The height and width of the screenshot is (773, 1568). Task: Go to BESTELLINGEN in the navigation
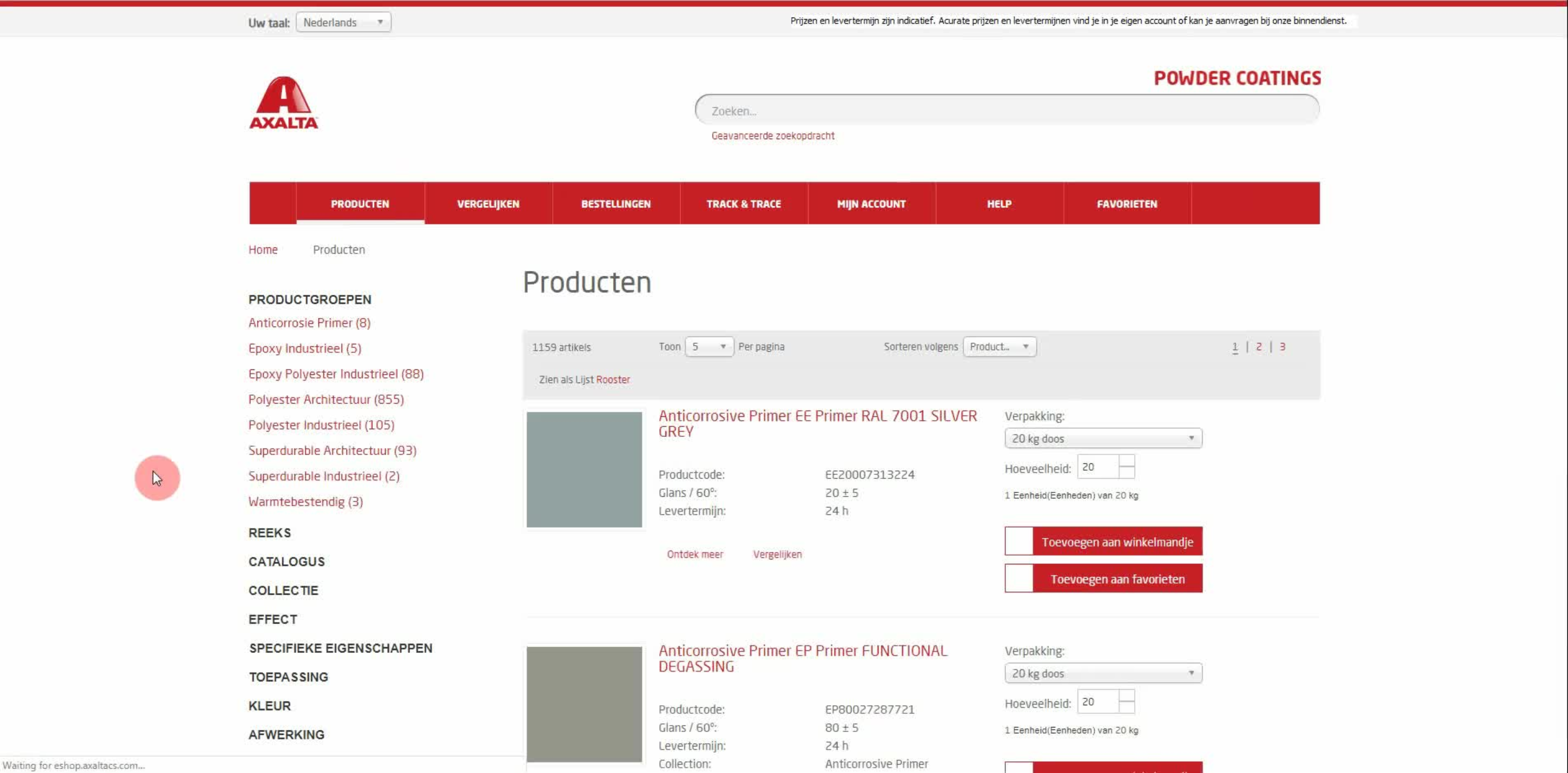[x=616, y=203]
